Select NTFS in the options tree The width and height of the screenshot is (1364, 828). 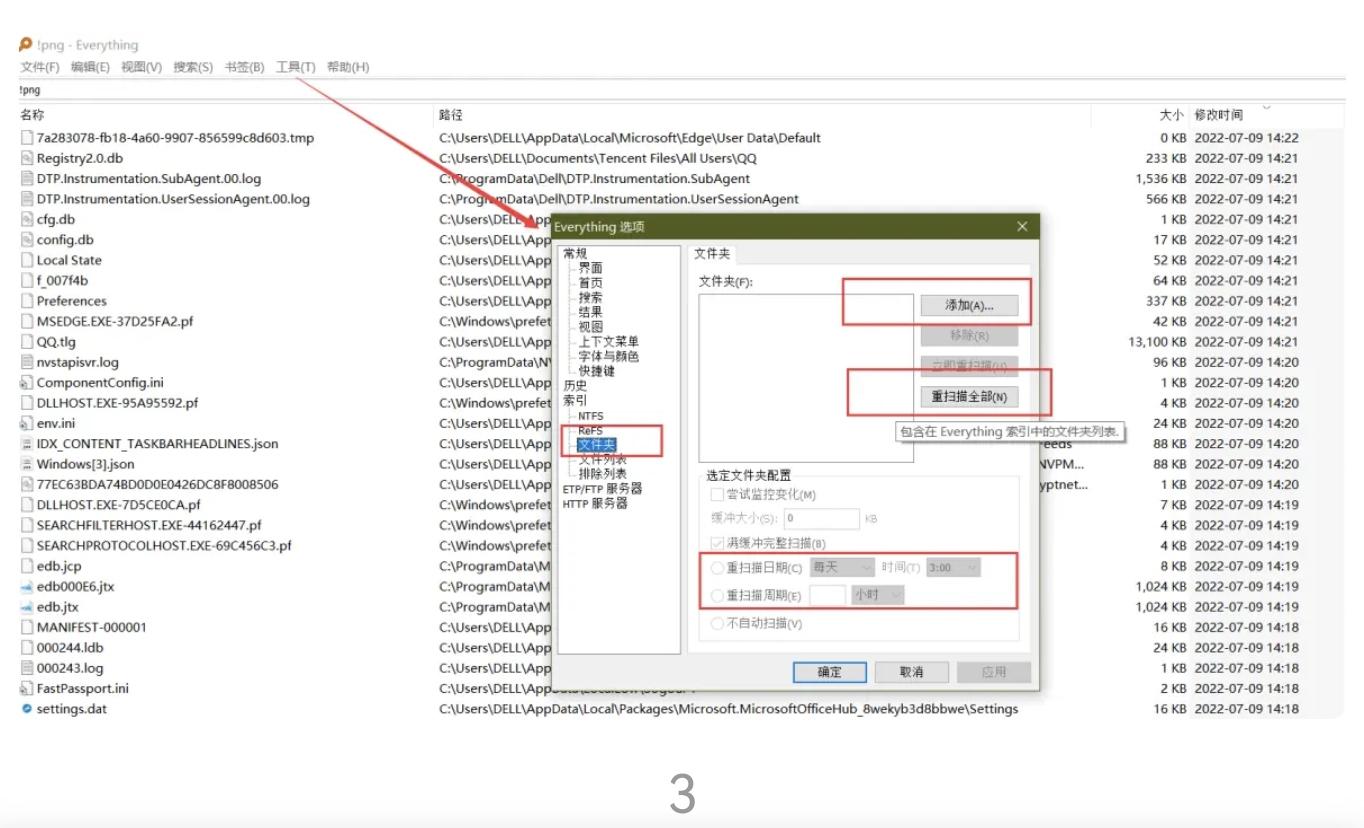[x=591, y=416]
